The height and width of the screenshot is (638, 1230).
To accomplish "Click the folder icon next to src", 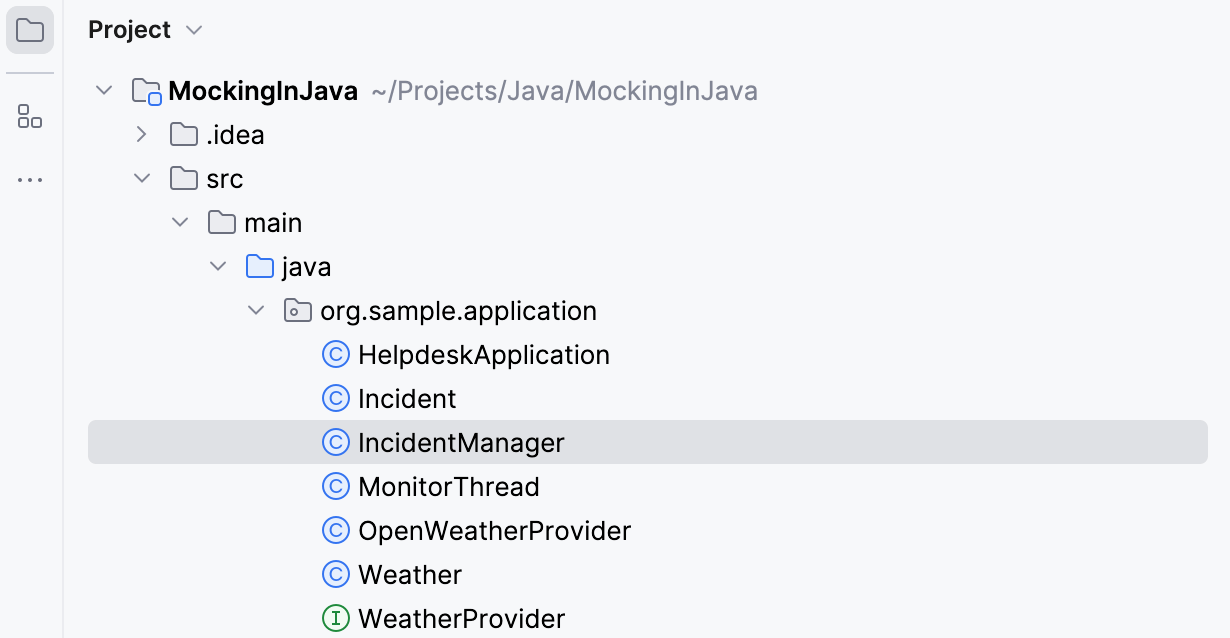I will (x=184, y=178).
